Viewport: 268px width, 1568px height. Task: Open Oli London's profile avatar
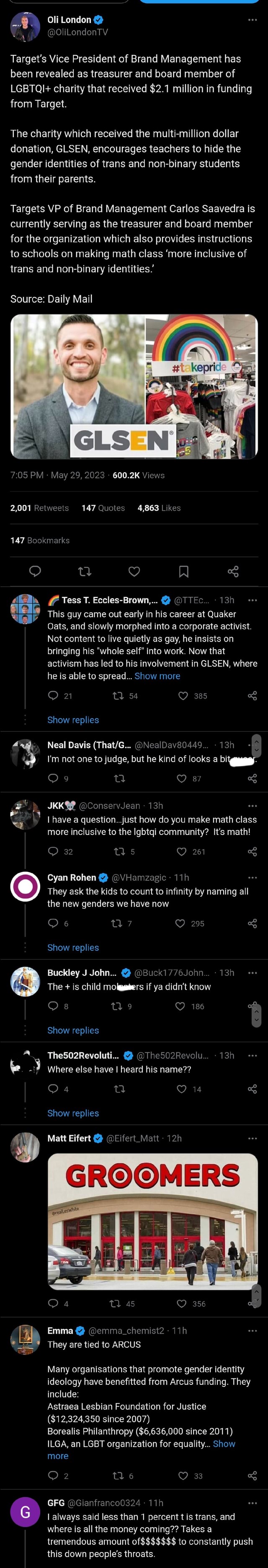pyautogui.click(x=26, y=27)
